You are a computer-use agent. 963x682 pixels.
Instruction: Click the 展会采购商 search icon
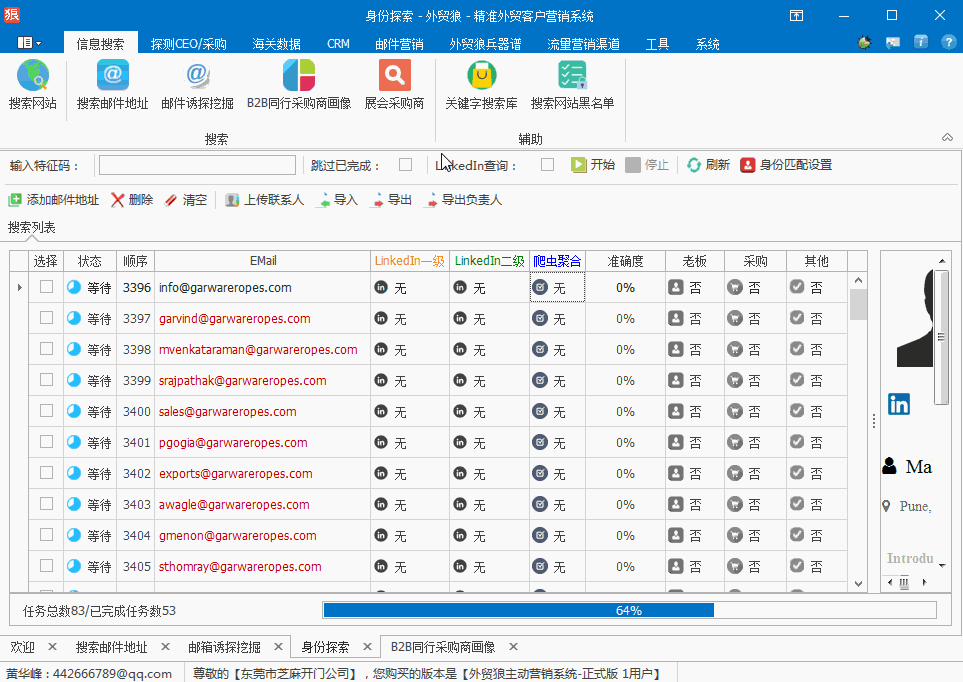click(394, 77)
